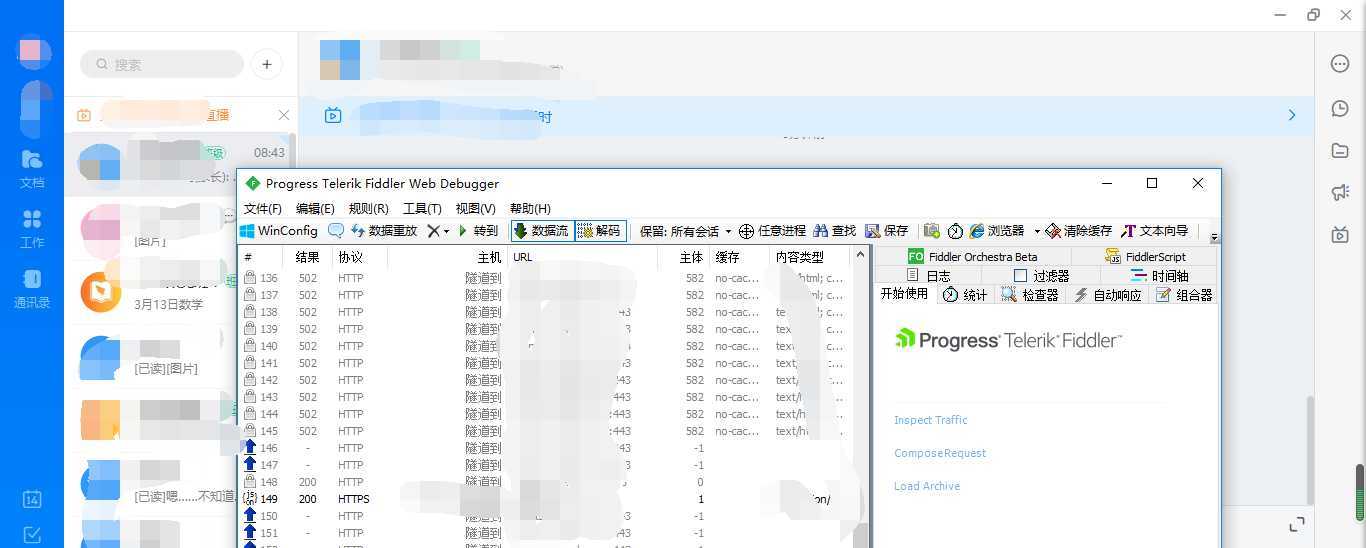Sort sessions by URL column header
Screen dimensions: 1366x548
582,257
